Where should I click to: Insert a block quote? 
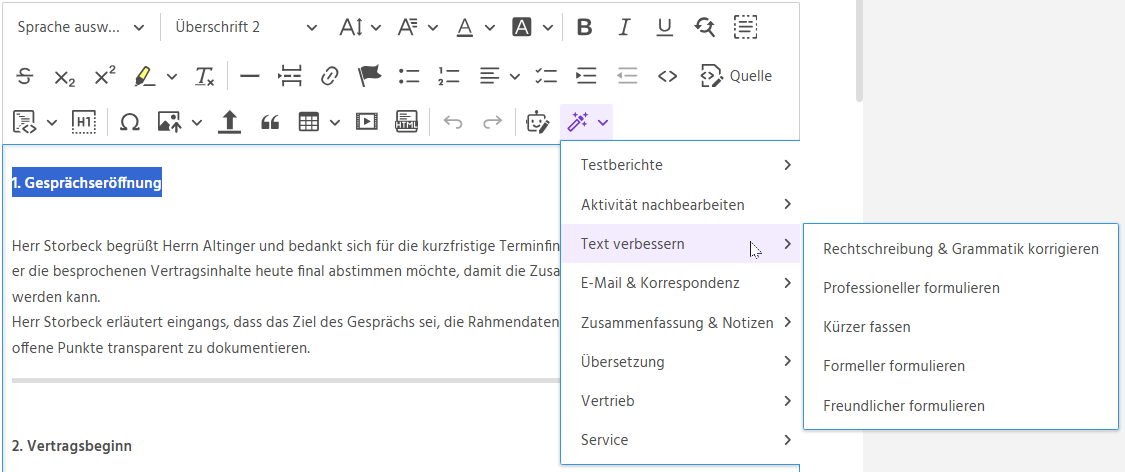(x=269, y=123)
